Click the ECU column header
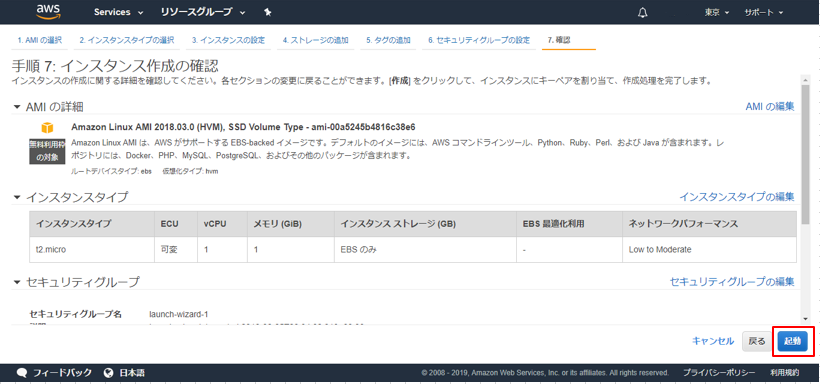The width and height of the screenshot is (820, 384). point(176,224)
